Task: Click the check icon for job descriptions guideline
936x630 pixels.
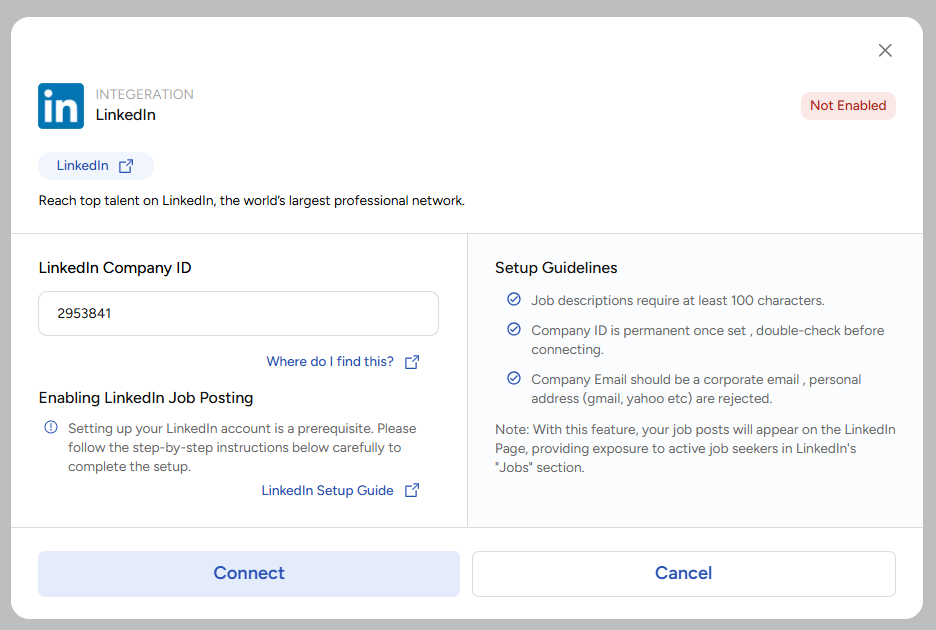Action: coord(514,299)
